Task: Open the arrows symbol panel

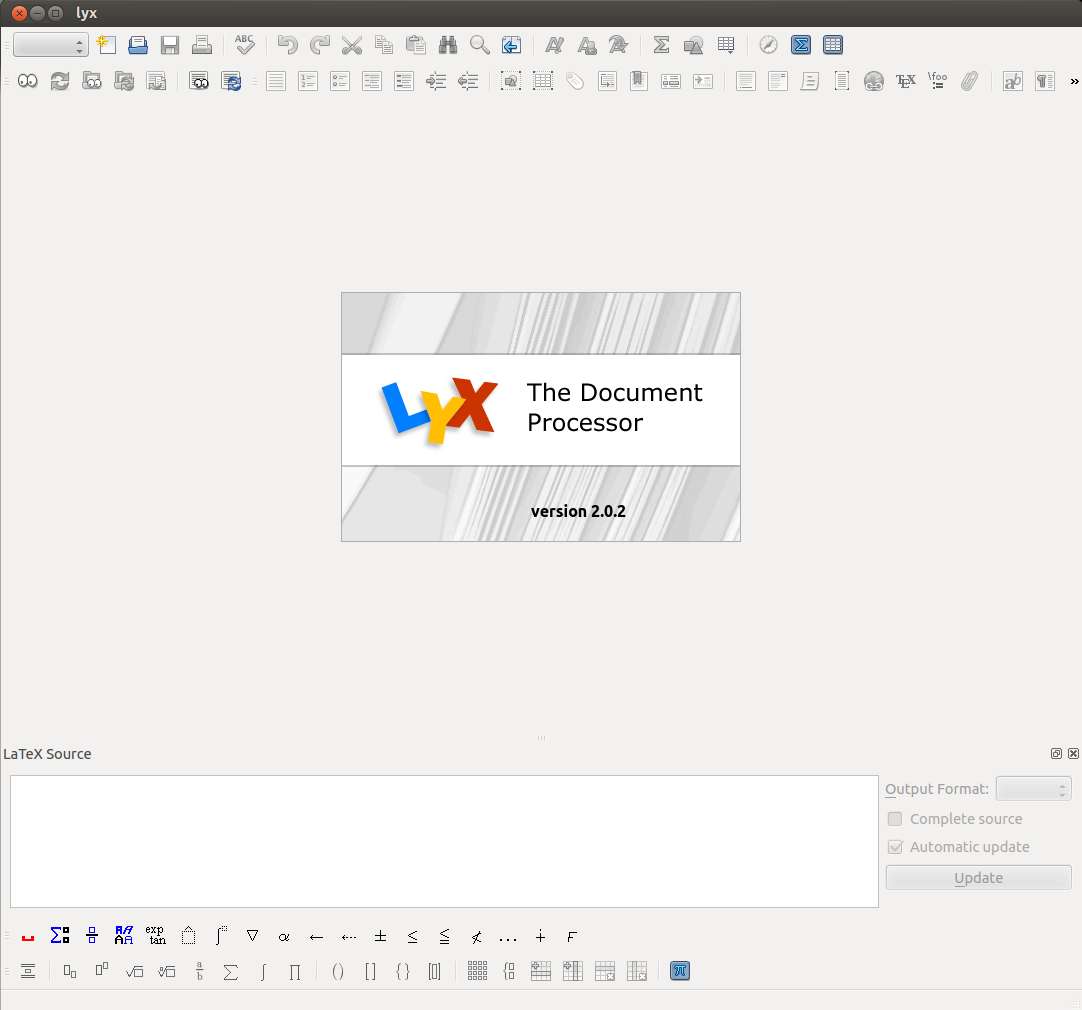Action: coord(316,937)
